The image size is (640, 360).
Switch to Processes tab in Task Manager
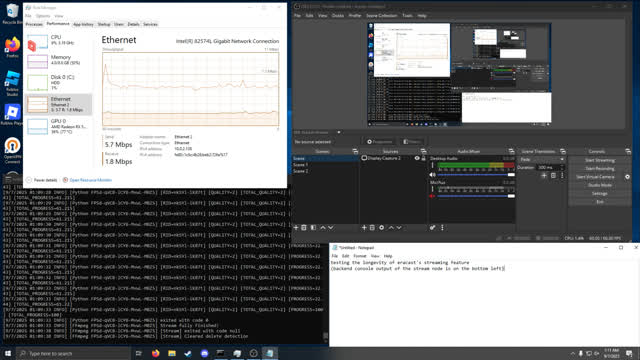[x=34, y=24]
